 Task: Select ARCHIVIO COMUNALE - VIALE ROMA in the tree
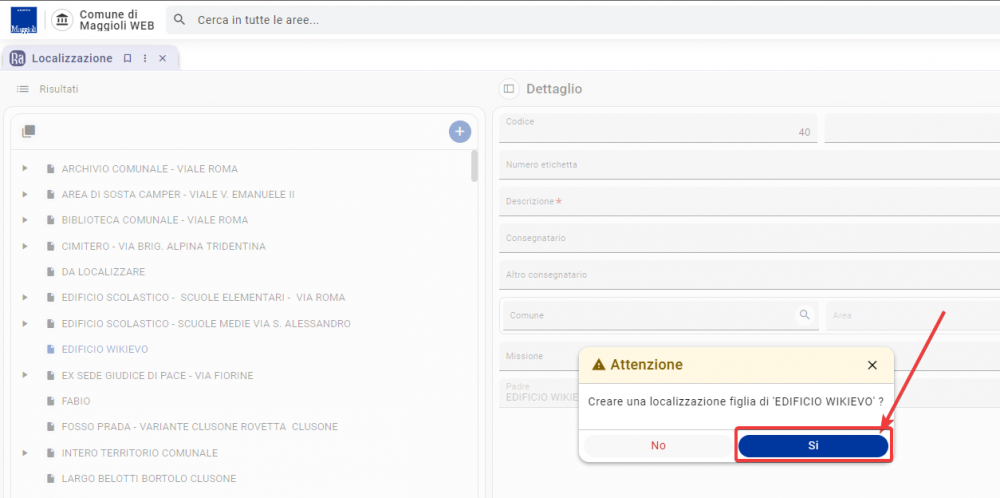[x=150, y=169]
